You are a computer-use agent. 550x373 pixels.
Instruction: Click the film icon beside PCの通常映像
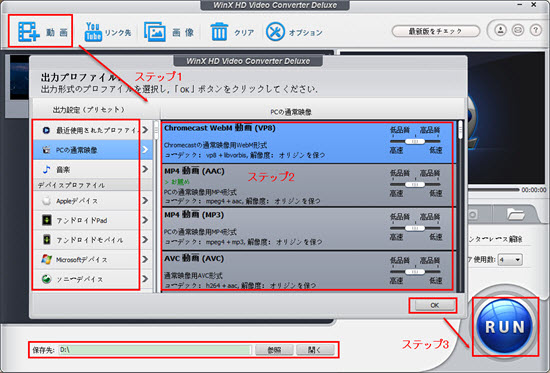(46, 150)
